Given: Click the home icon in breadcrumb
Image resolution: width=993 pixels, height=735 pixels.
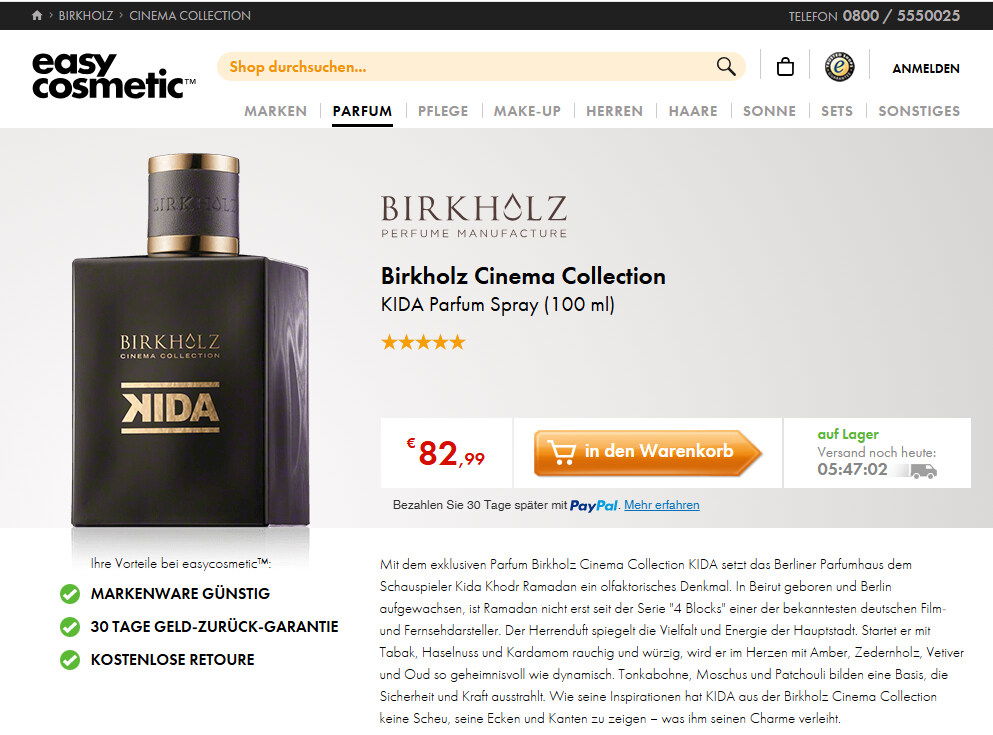Looking at the screenshot, I should click(x=37, y=15).
